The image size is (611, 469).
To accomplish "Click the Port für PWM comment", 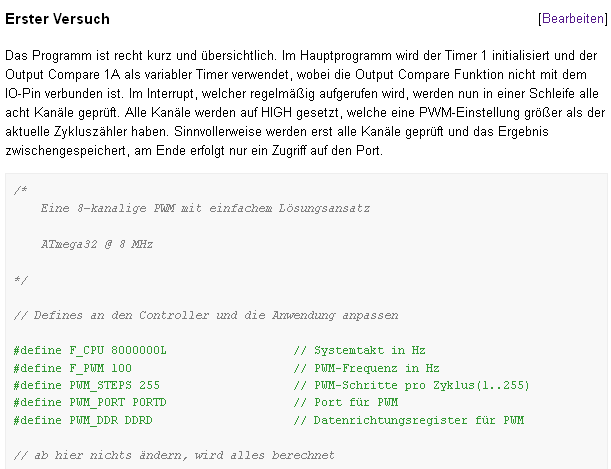I will (x=346, y=402).
